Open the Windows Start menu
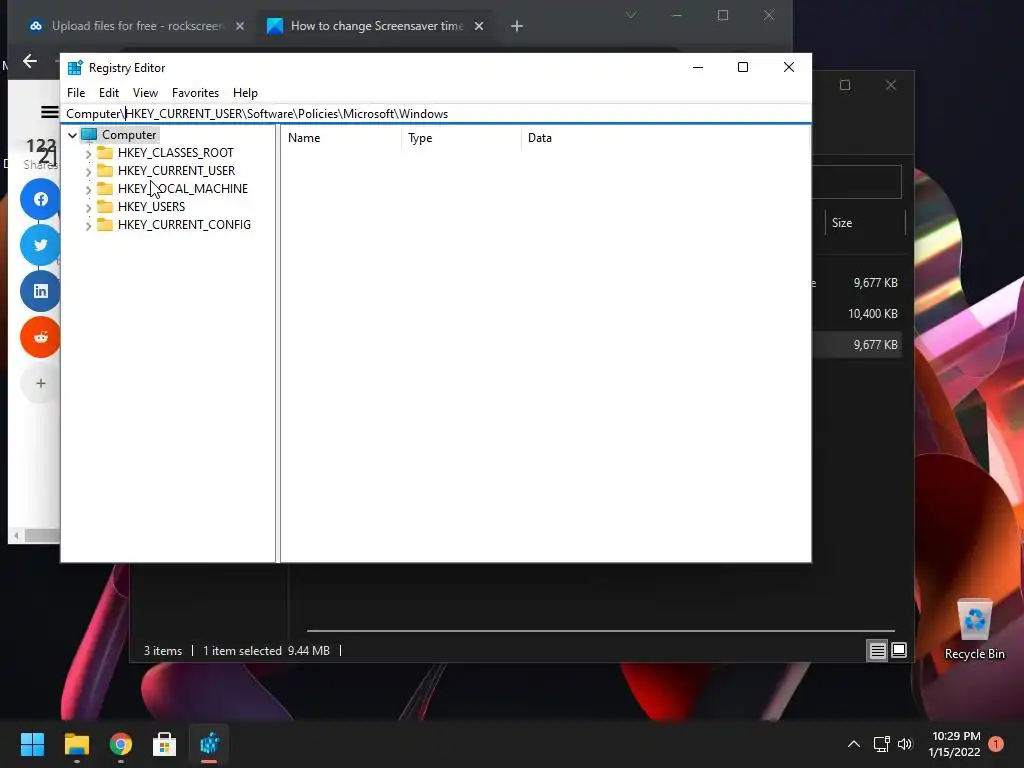 pyautogui.click(x=32, y=744)
